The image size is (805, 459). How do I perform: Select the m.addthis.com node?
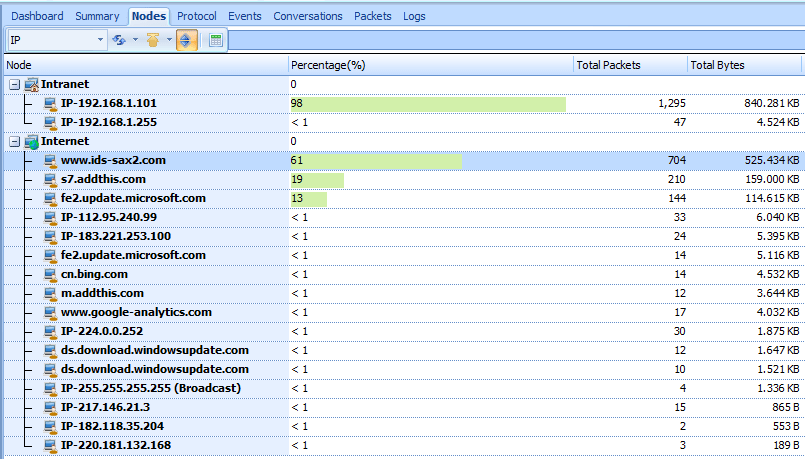point(102,293)
